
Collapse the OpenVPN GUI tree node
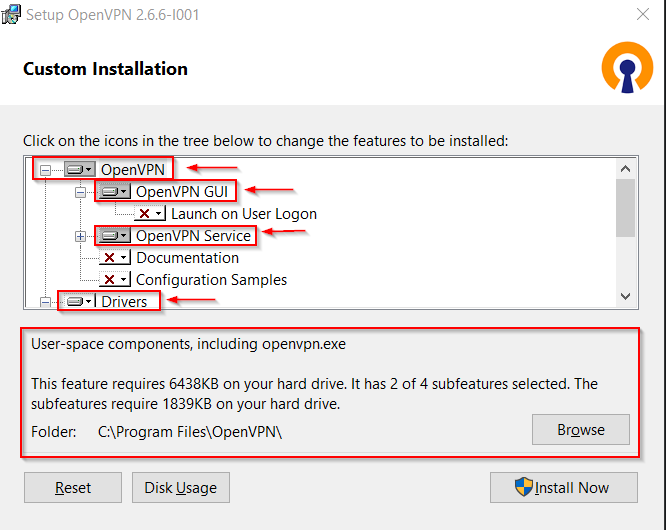(80, 192)
